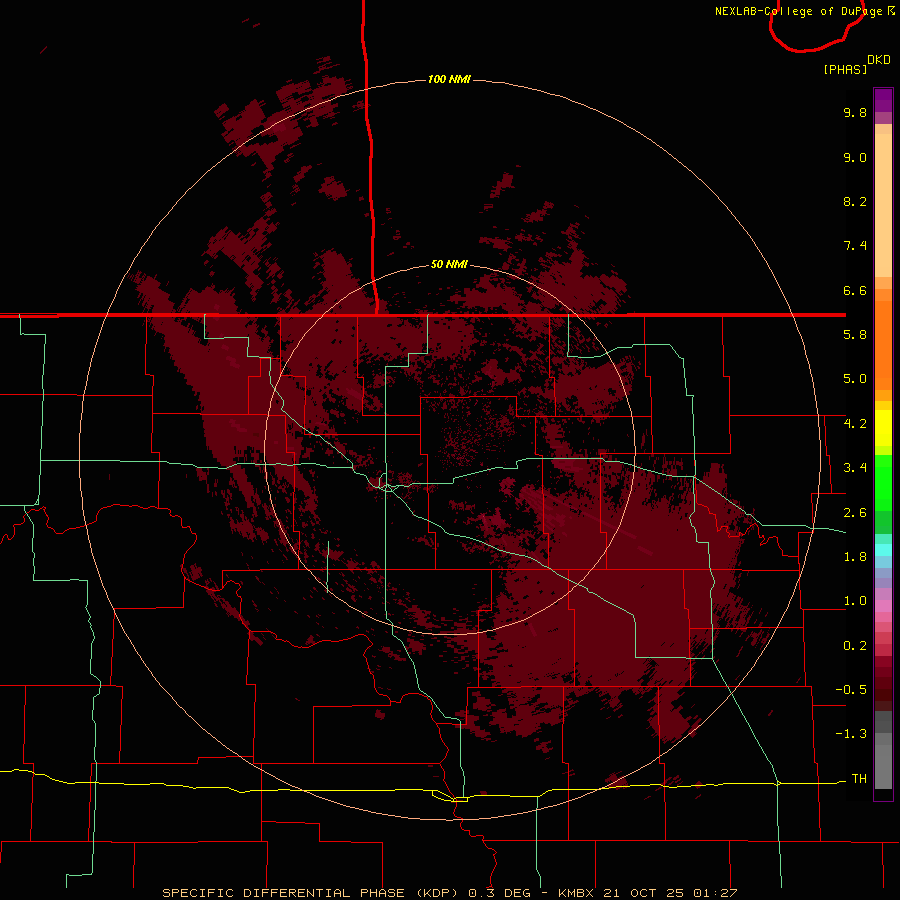Screen dimensions: 900x900
Task: Click the -1.3 value on color scale
Action: (x=851, y=734)
